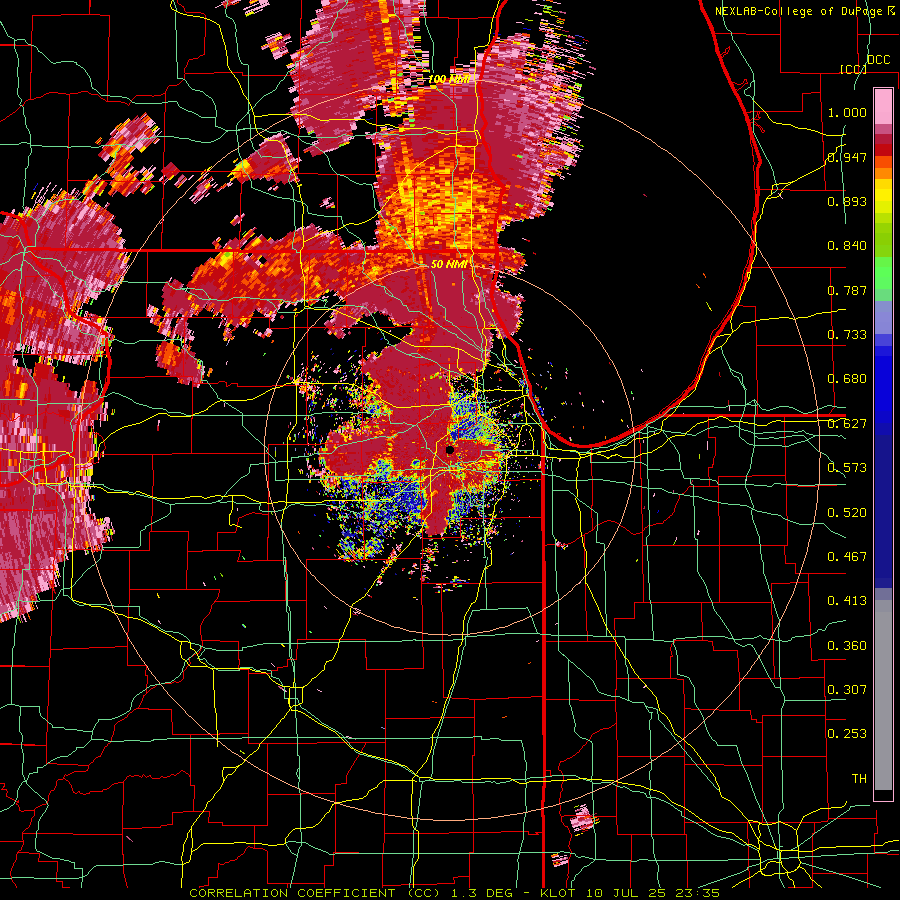Select the 0.840 legend value

click(847, 246)
